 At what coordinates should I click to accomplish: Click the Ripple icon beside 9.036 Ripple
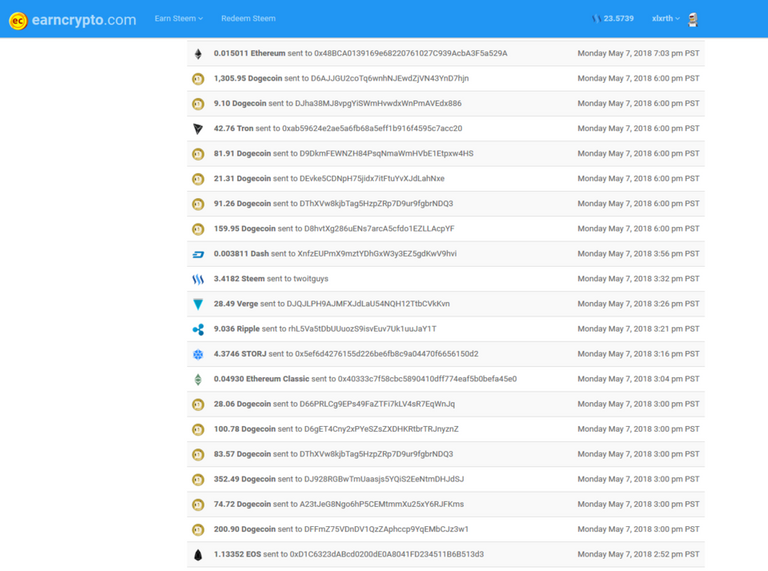click(x=198, y=329)
